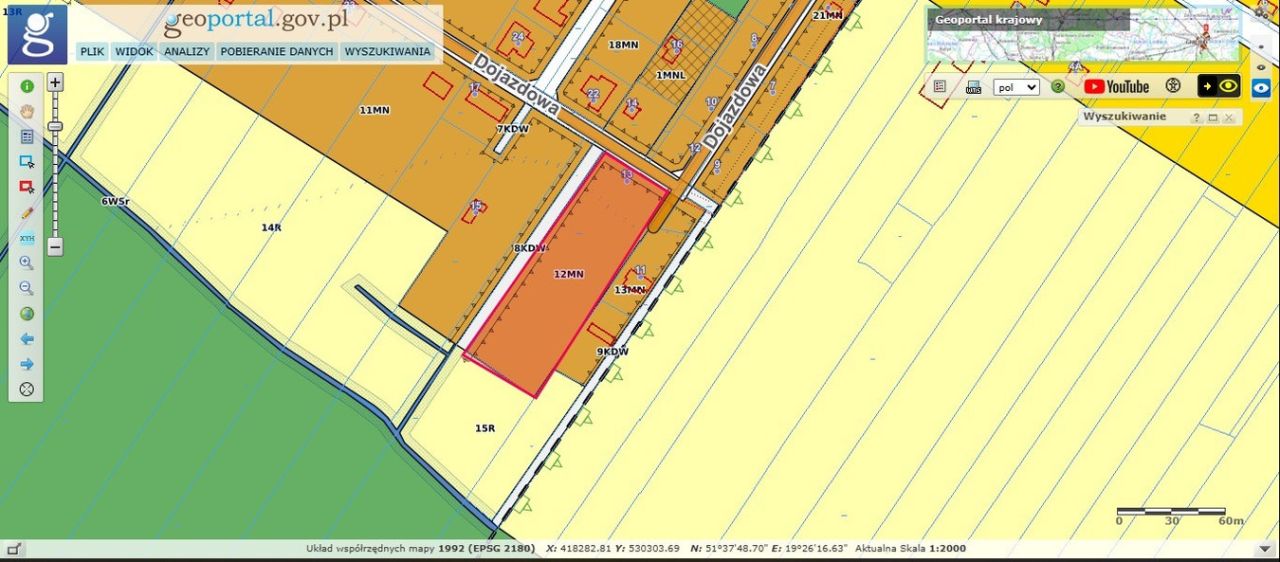
Task: Toggle the blue eye visibility button
Action: [x=1261, y=87]
